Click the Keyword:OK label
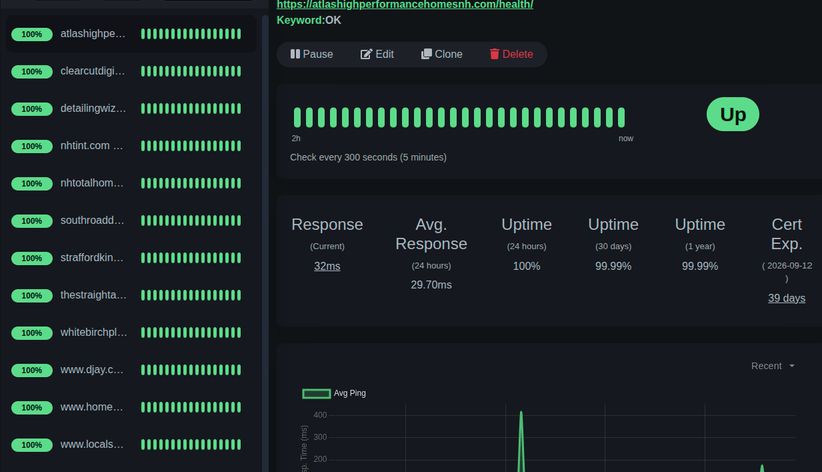822x472 pixels. 309,20
